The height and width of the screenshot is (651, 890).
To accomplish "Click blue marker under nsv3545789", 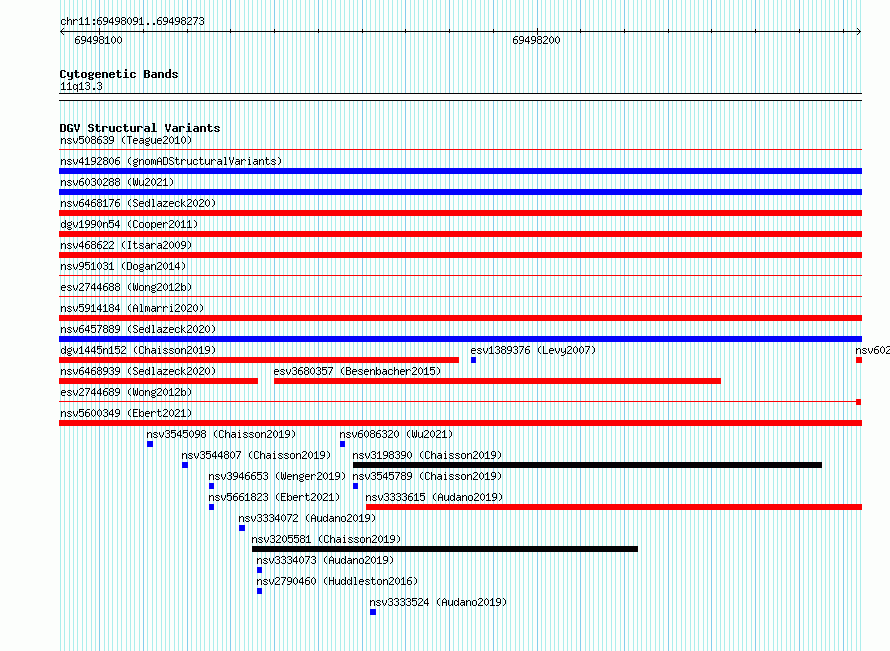I will click(355, 486).
